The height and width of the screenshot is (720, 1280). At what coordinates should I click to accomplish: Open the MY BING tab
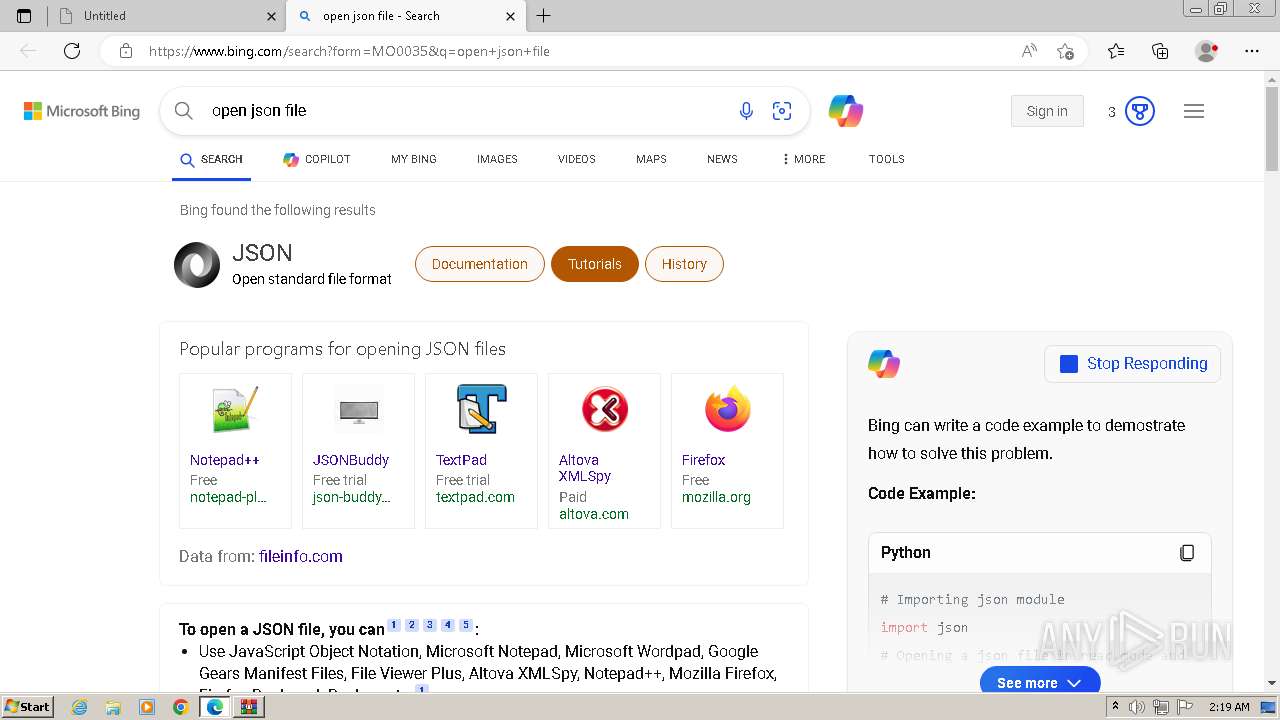tap(414, 159)
